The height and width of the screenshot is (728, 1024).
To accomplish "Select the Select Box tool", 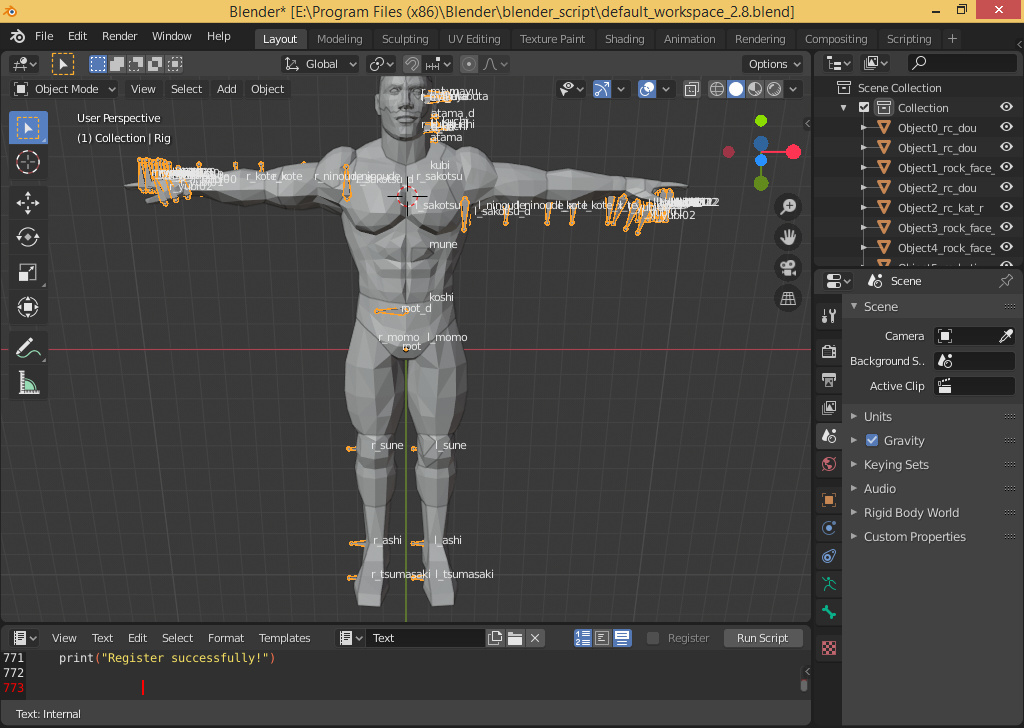I will 27,128.
